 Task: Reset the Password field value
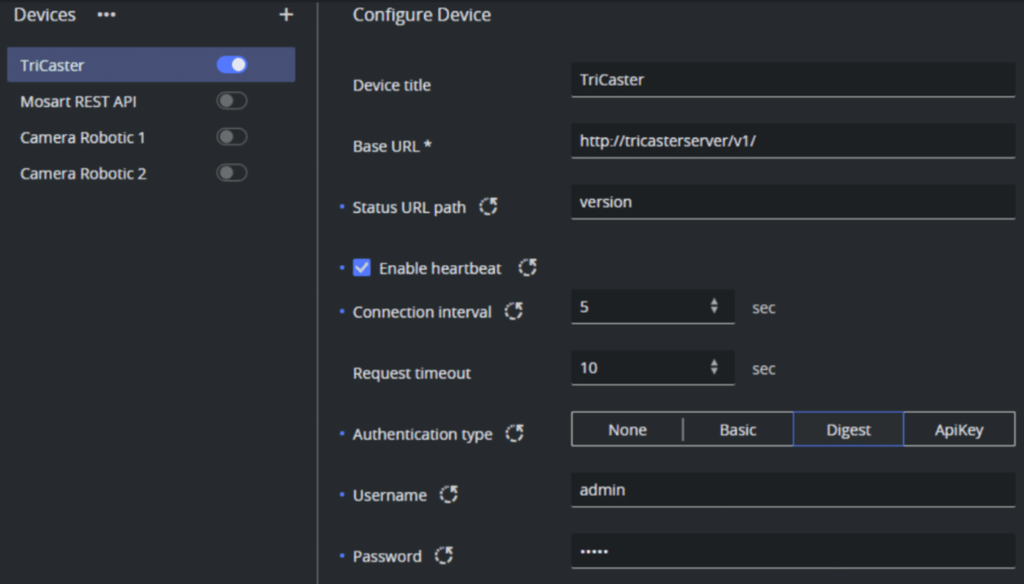pos(444,555)
